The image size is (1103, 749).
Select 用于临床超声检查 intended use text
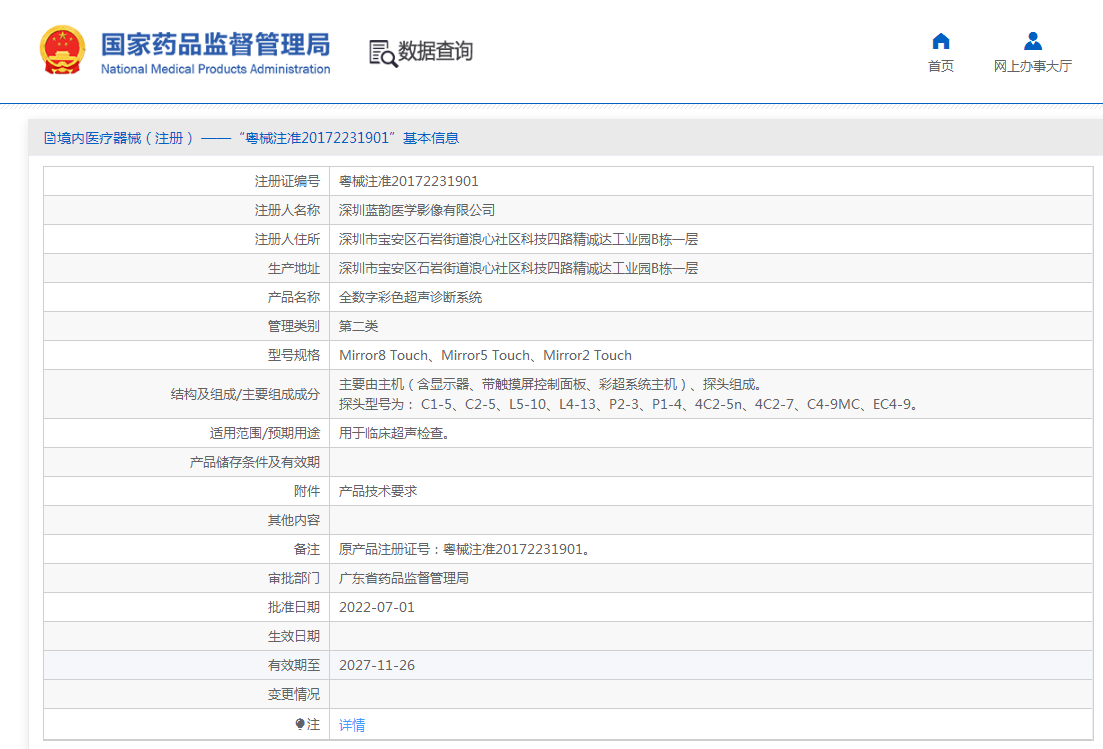(395, 433)
